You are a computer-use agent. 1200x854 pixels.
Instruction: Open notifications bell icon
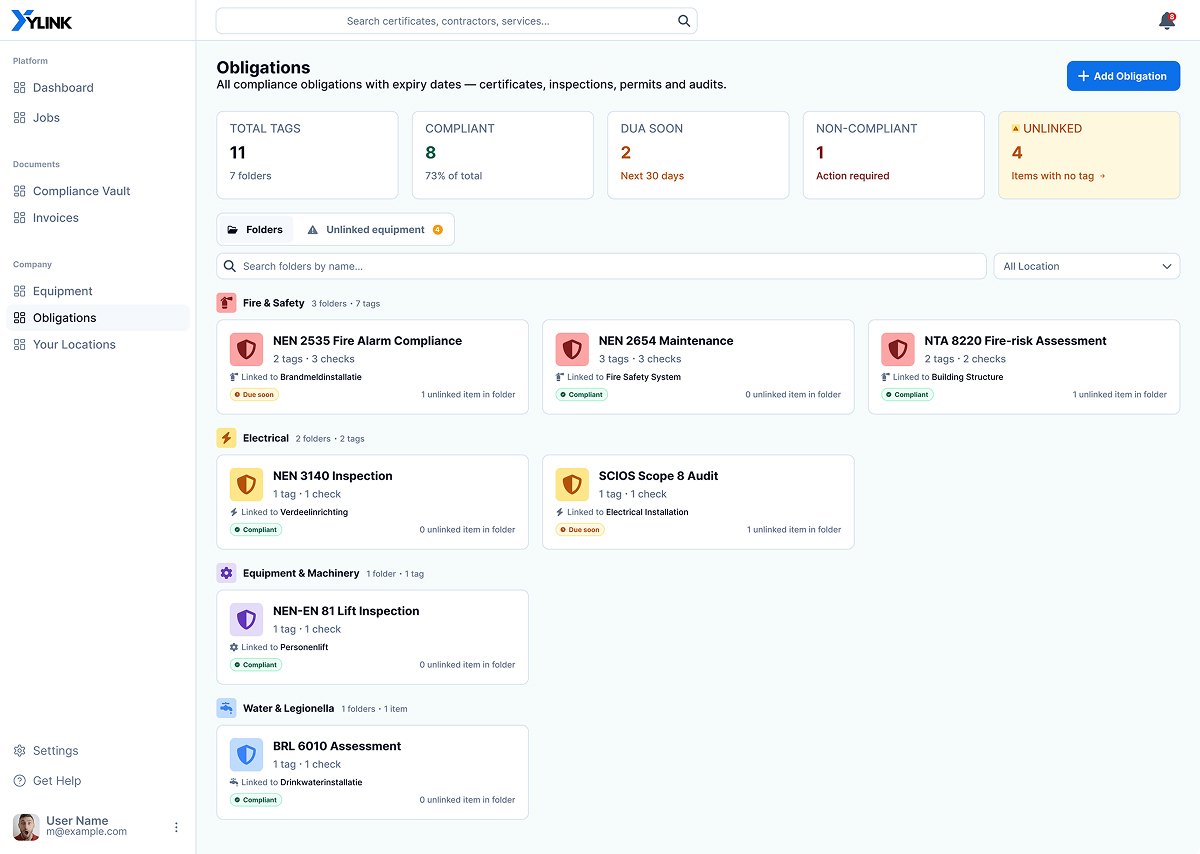[1166, 21]
